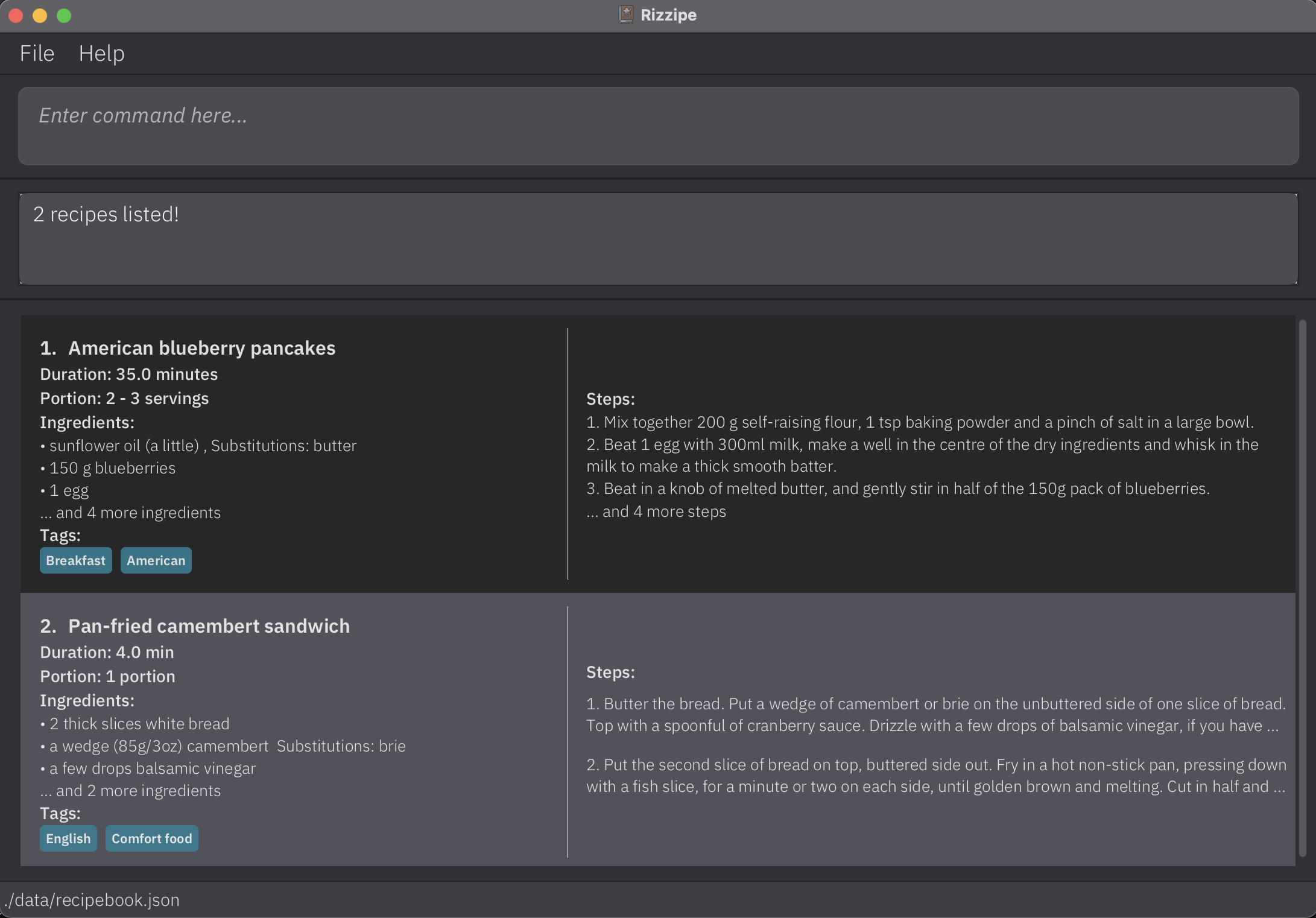
Task: Focus the Enter command here input box
Action: (x=658, y=126)
